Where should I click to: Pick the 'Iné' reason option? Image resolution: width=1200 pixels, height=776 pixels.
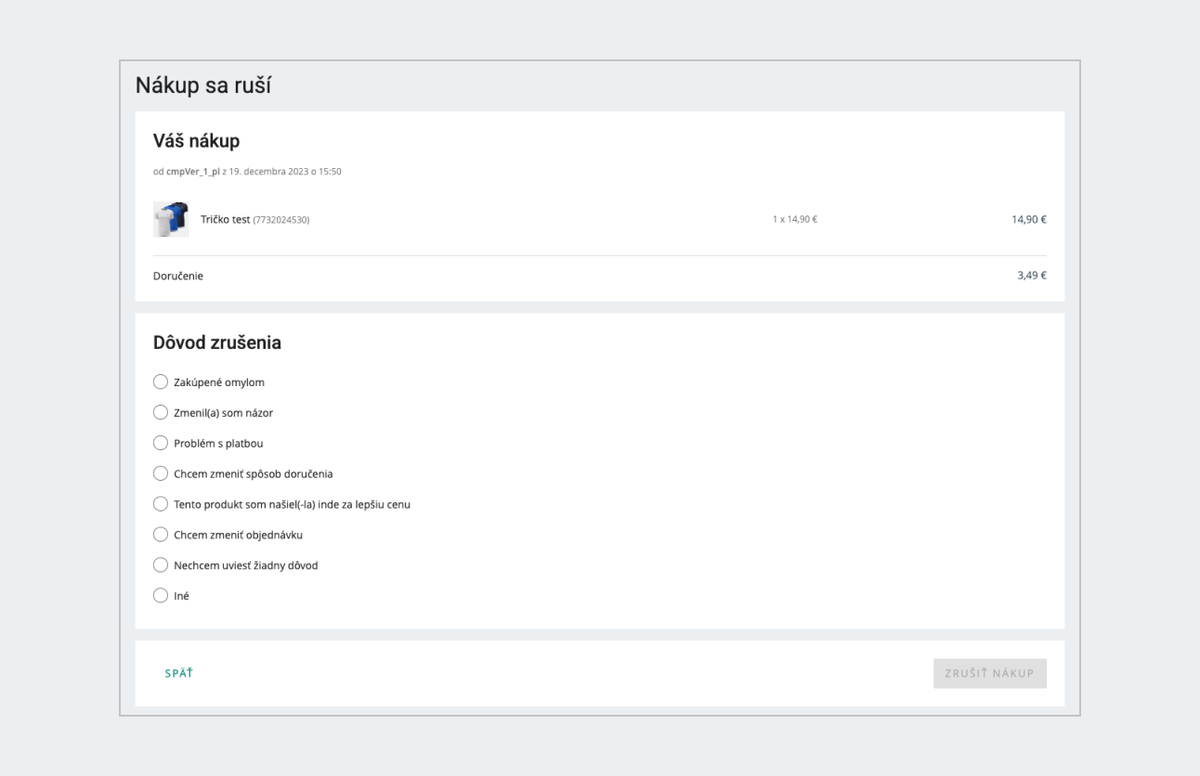pyautogui.click(x=160, y=595)
